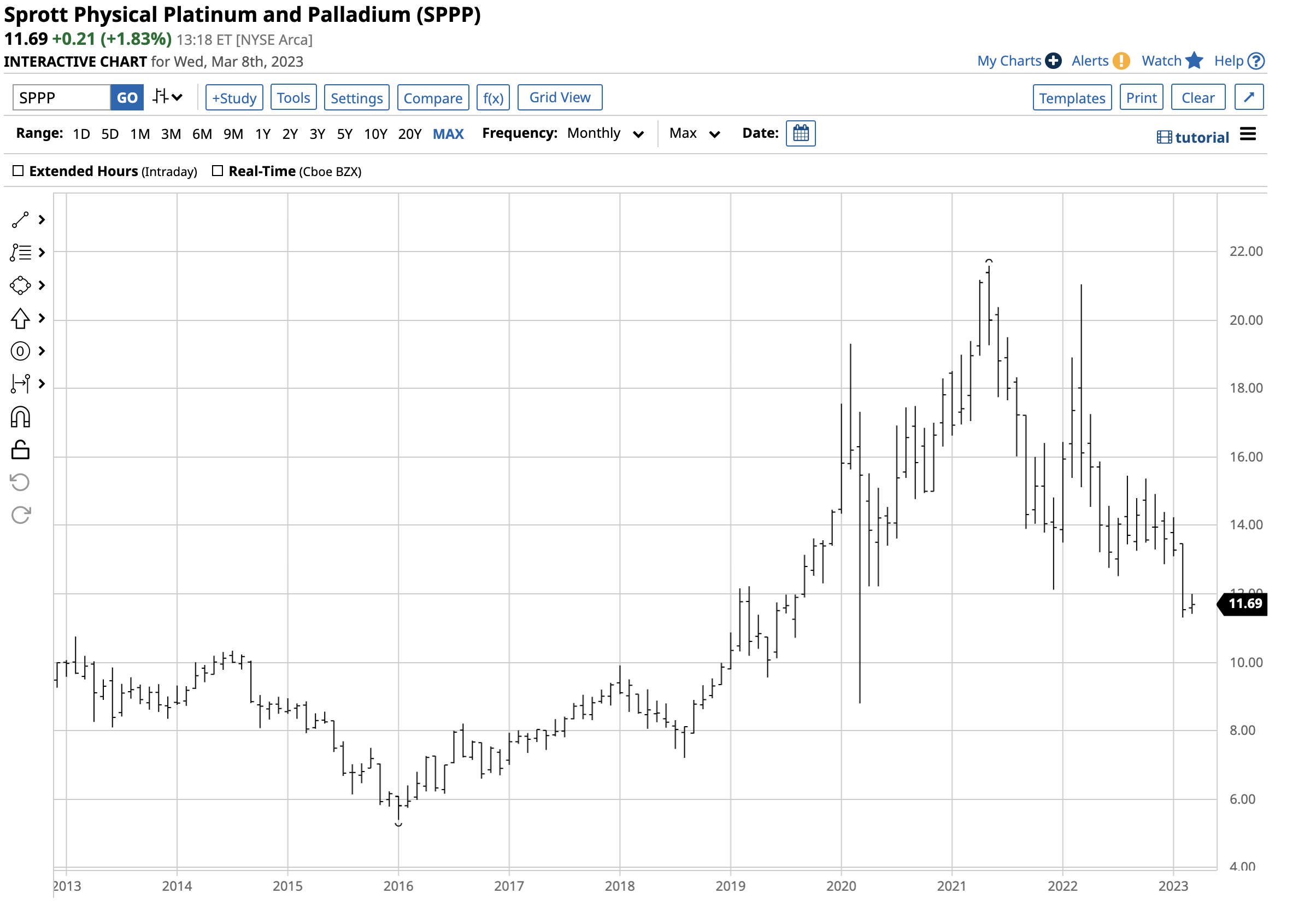1316x923 pixels.
Task: Click the Alerts exclamation icon
Action: tap(1121, 61)
